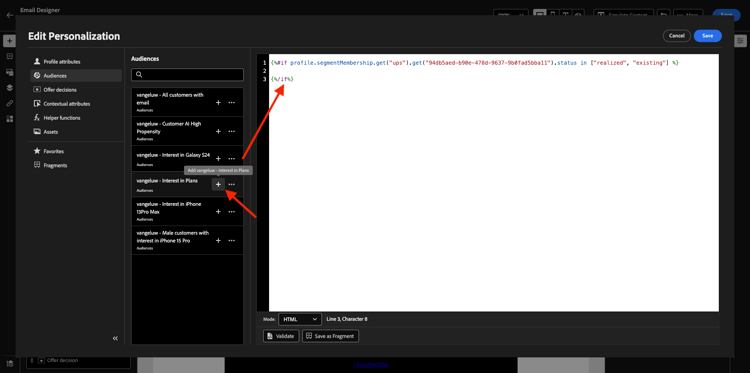Open more options for 'Interest in Galaxy S24'
This screenshot has height=373, width=750.
click(232, 158)
